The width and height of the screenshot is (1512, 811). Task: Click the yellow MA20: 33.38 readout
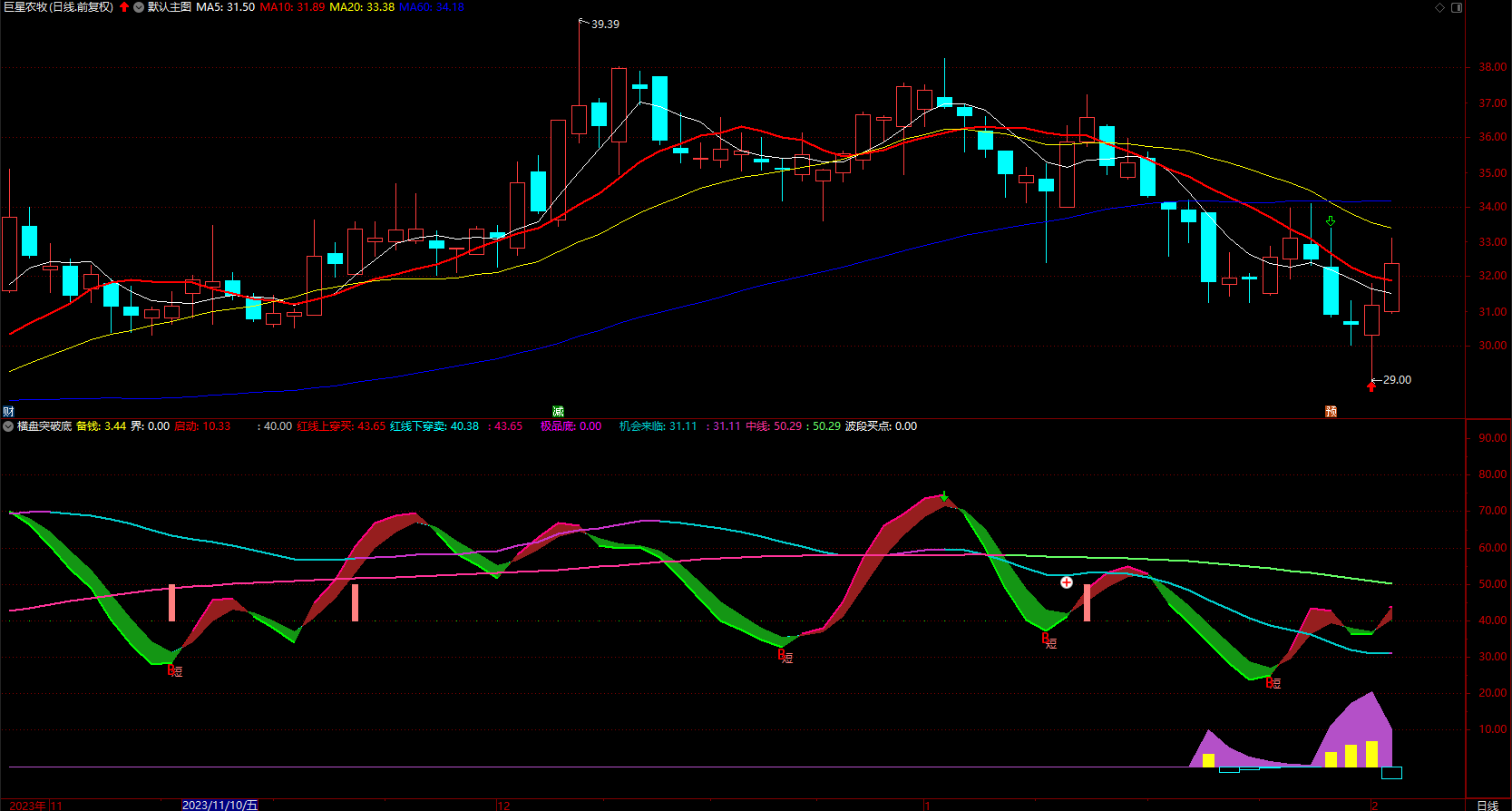pyautogui.click(x=362, y=7)
